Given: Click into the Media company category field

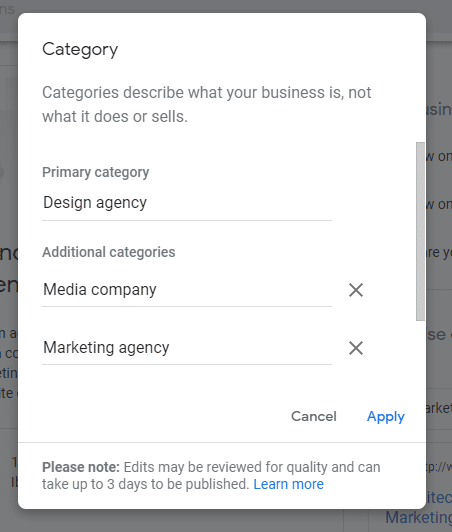Looking at the screenshot, I should pos(187,290).
